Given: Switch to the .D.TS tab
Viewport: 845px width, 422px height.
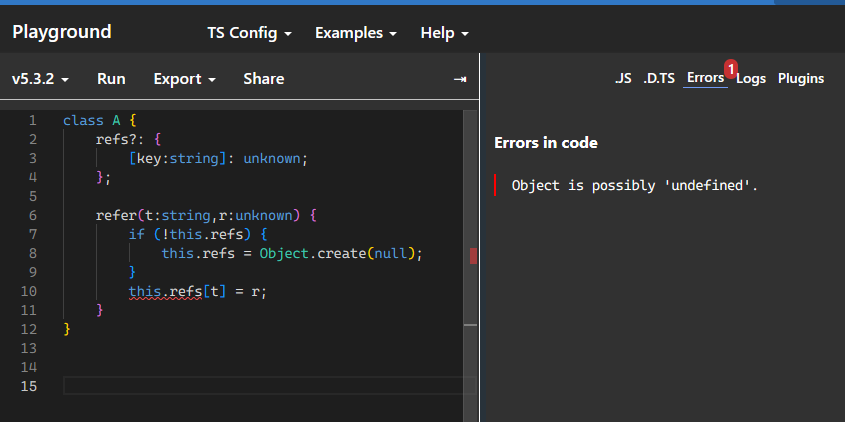Looking at the screenshot, I should pos(658,78).
